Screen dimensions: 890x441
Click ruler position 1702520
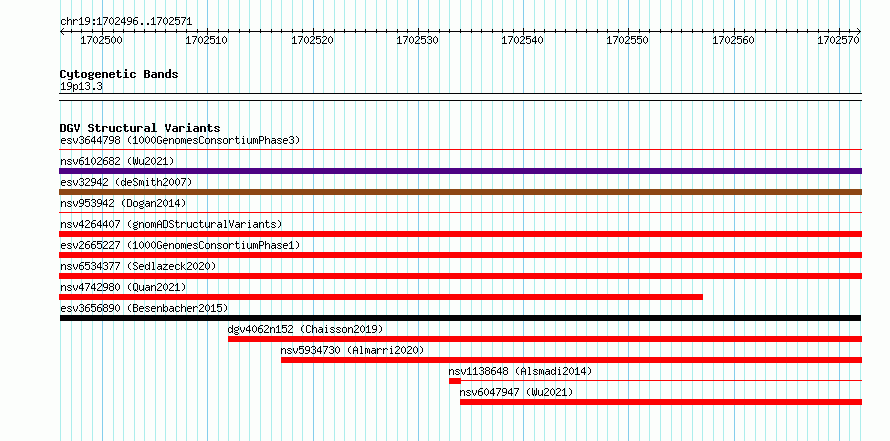[312, 40]
